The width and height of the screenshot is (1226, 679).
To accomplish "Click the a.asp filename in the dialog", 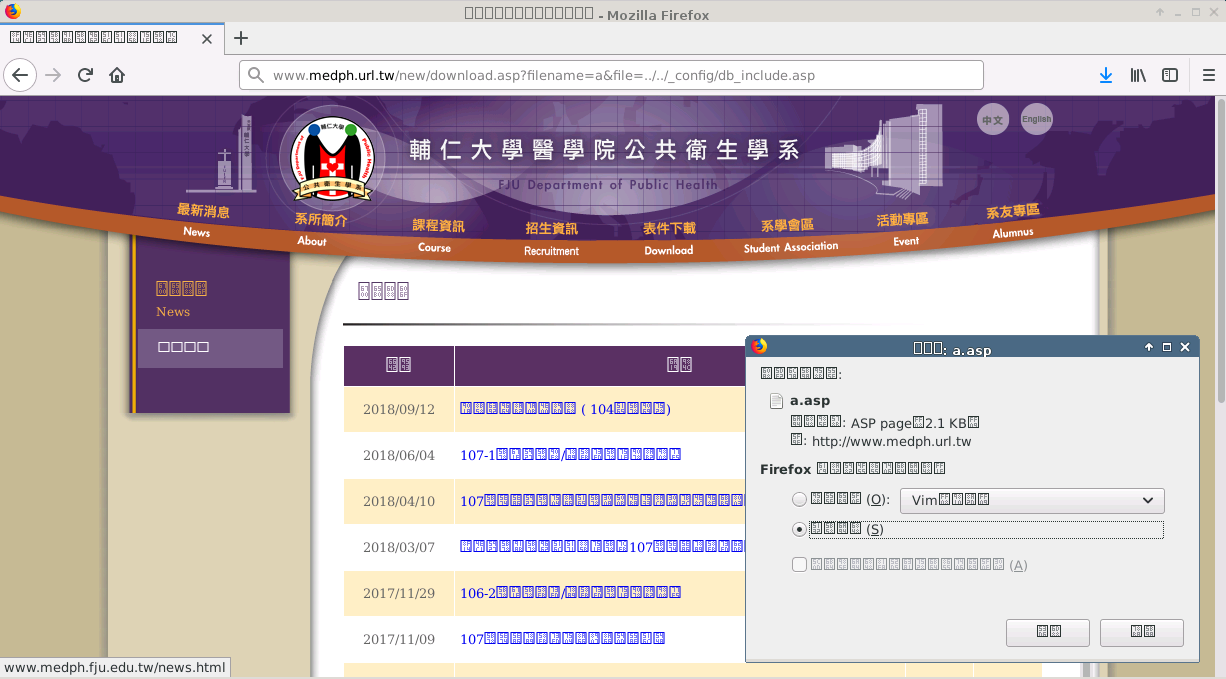I will tap(810, 401).
